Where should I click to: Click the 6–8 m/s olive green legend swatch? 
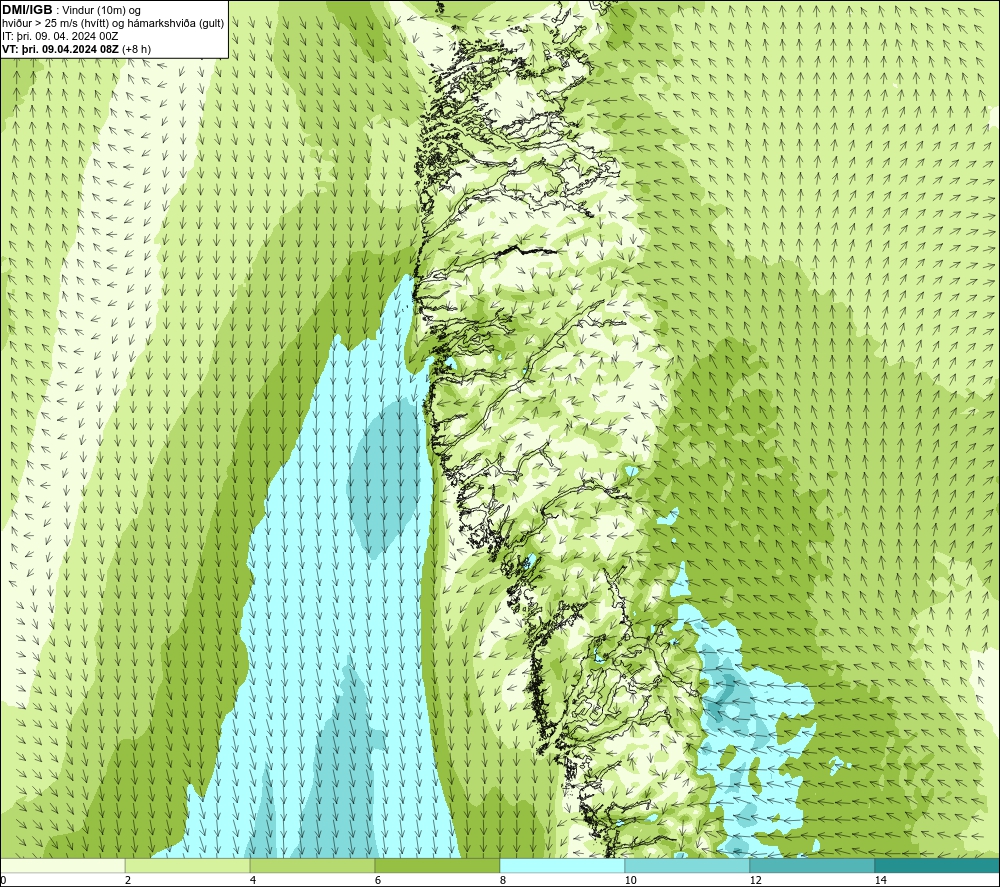click(x=438, y=865)
